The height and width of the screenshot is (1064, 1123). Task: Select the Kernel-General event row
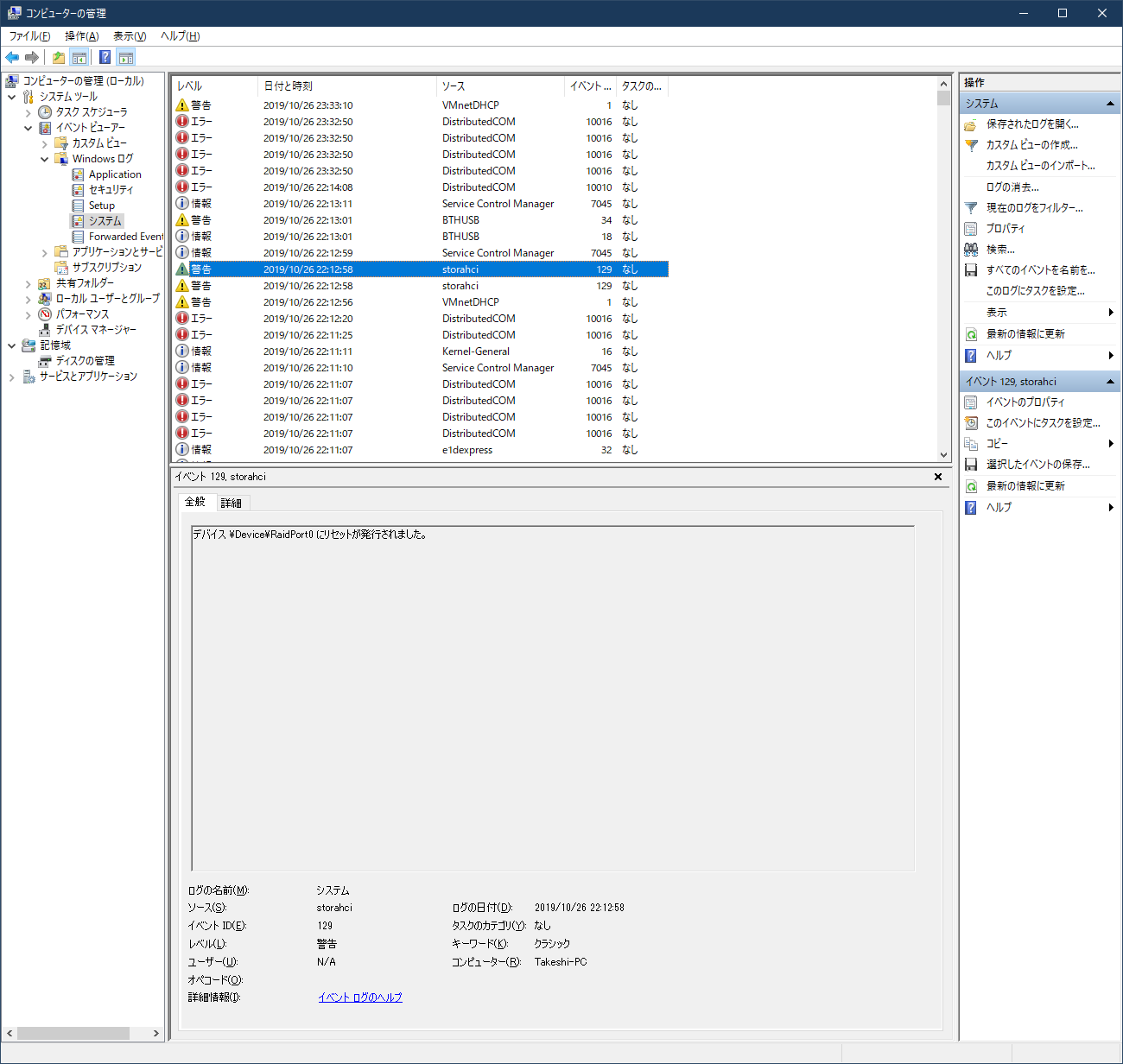421,351
